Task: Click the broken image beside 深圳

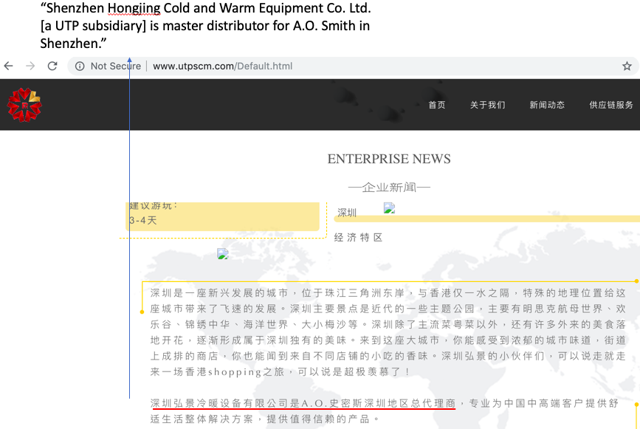Action: point(389,208)
